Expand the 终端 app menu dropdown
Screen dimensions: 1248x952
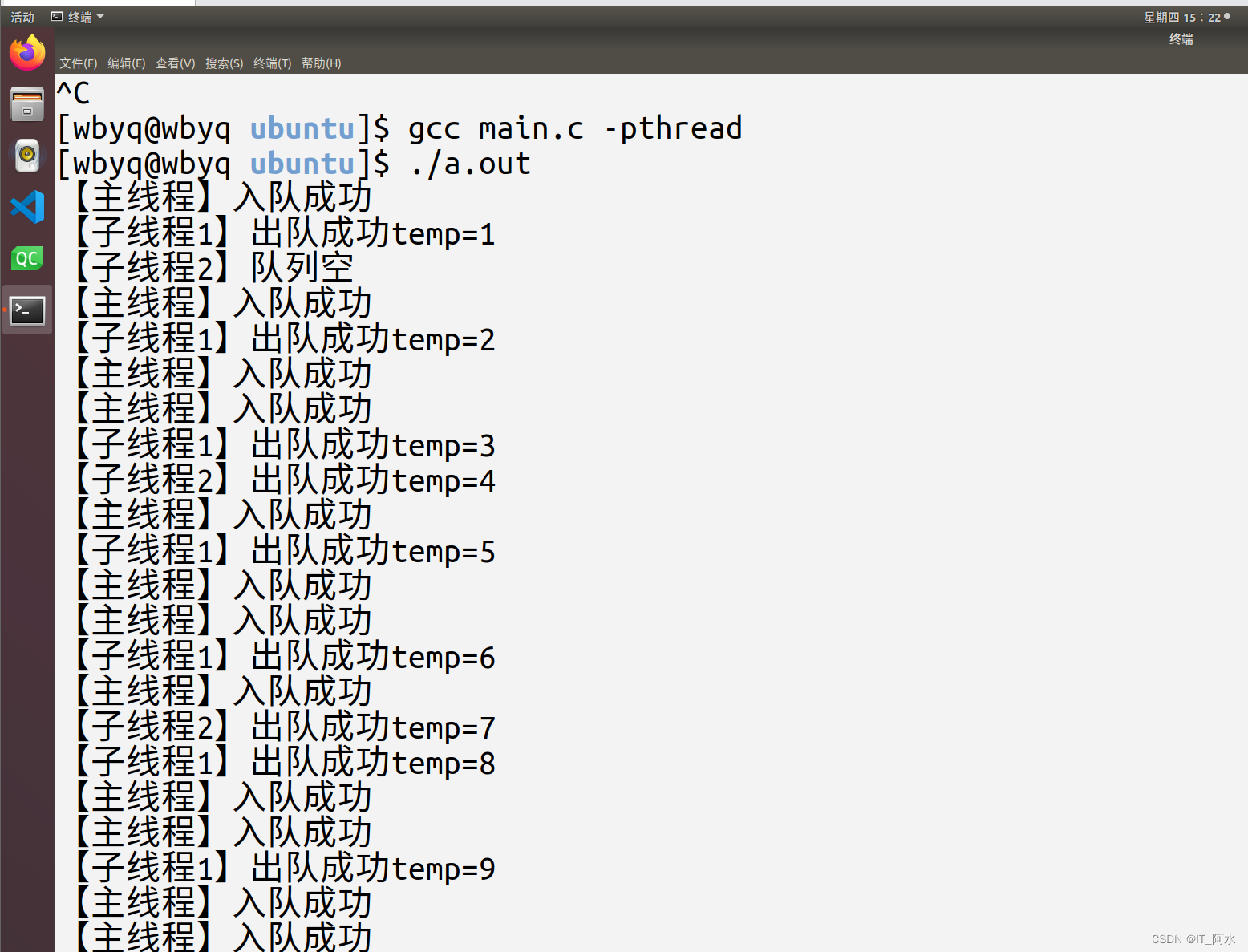tap(78, 17)
